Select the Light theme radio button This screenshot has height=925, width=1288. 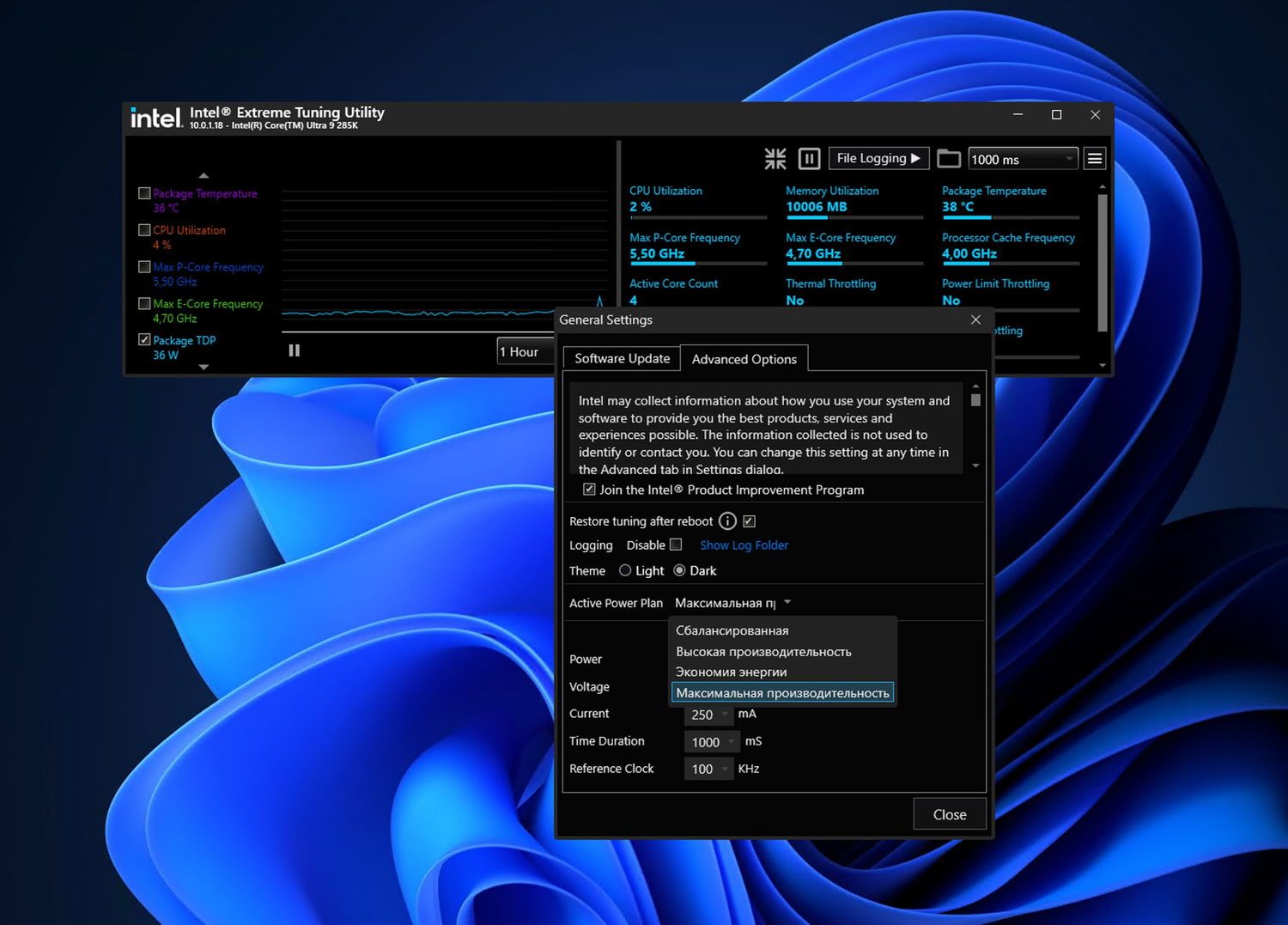point(625,570)
